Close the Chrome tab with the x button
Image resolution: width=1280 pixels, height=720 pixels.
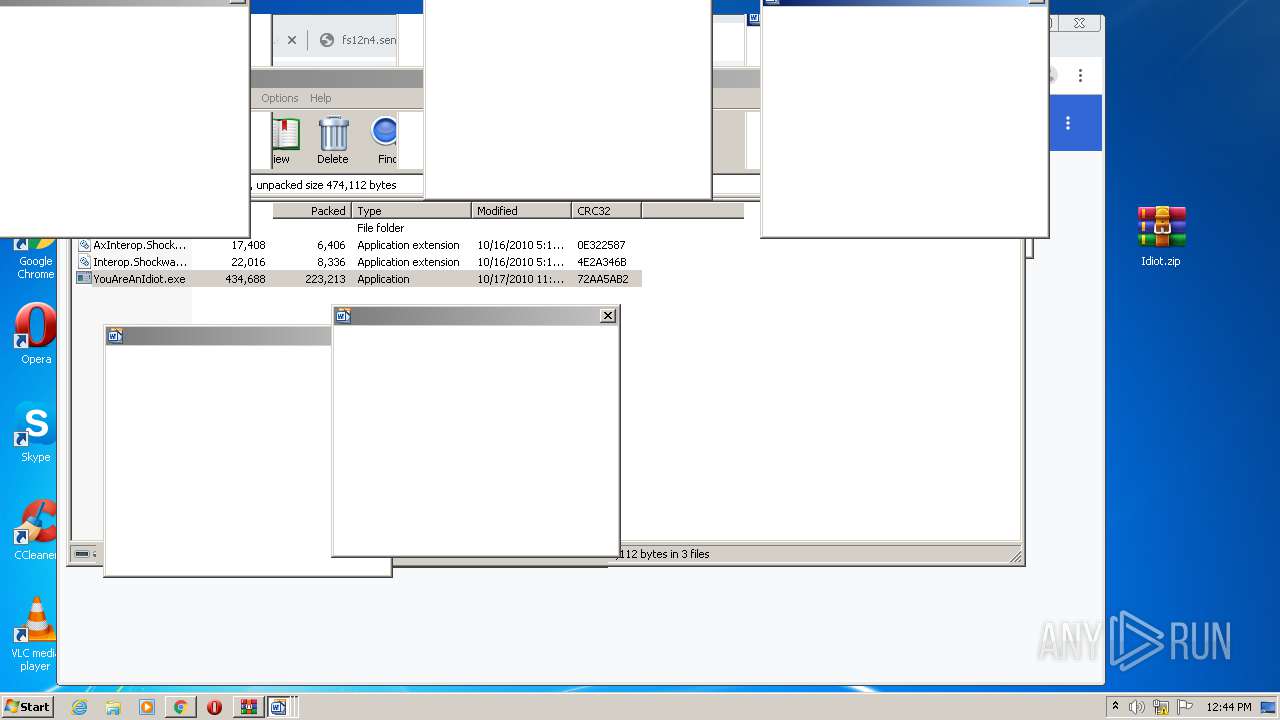pyautogui.click(x=292, y=40)
